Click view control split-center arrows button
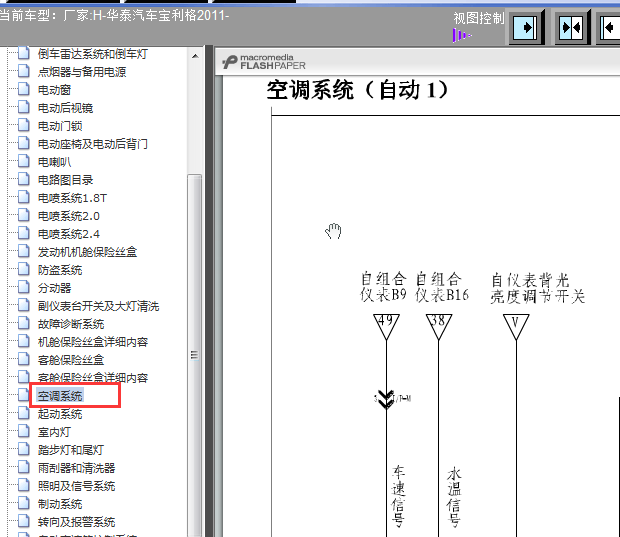 (x=572, y=27)
